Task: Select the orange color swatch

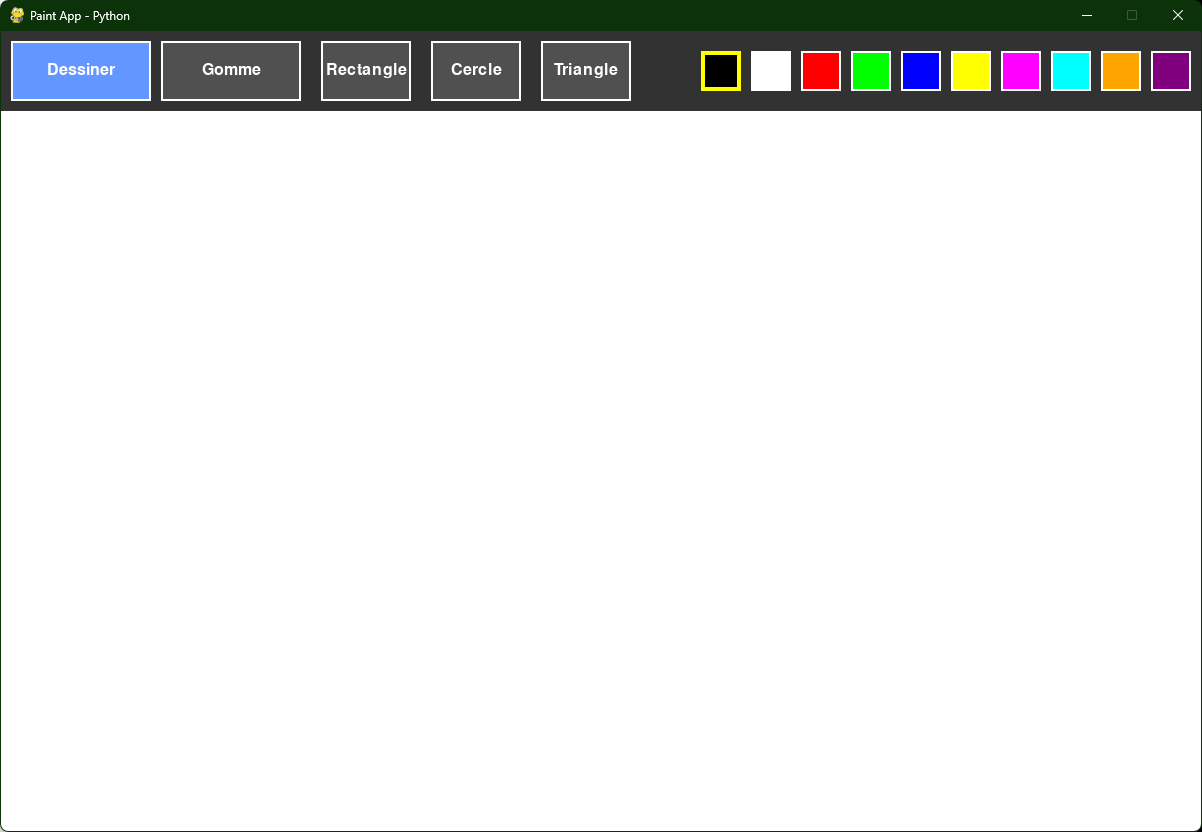Action: pyautogui.click(x=1121, y=71)
